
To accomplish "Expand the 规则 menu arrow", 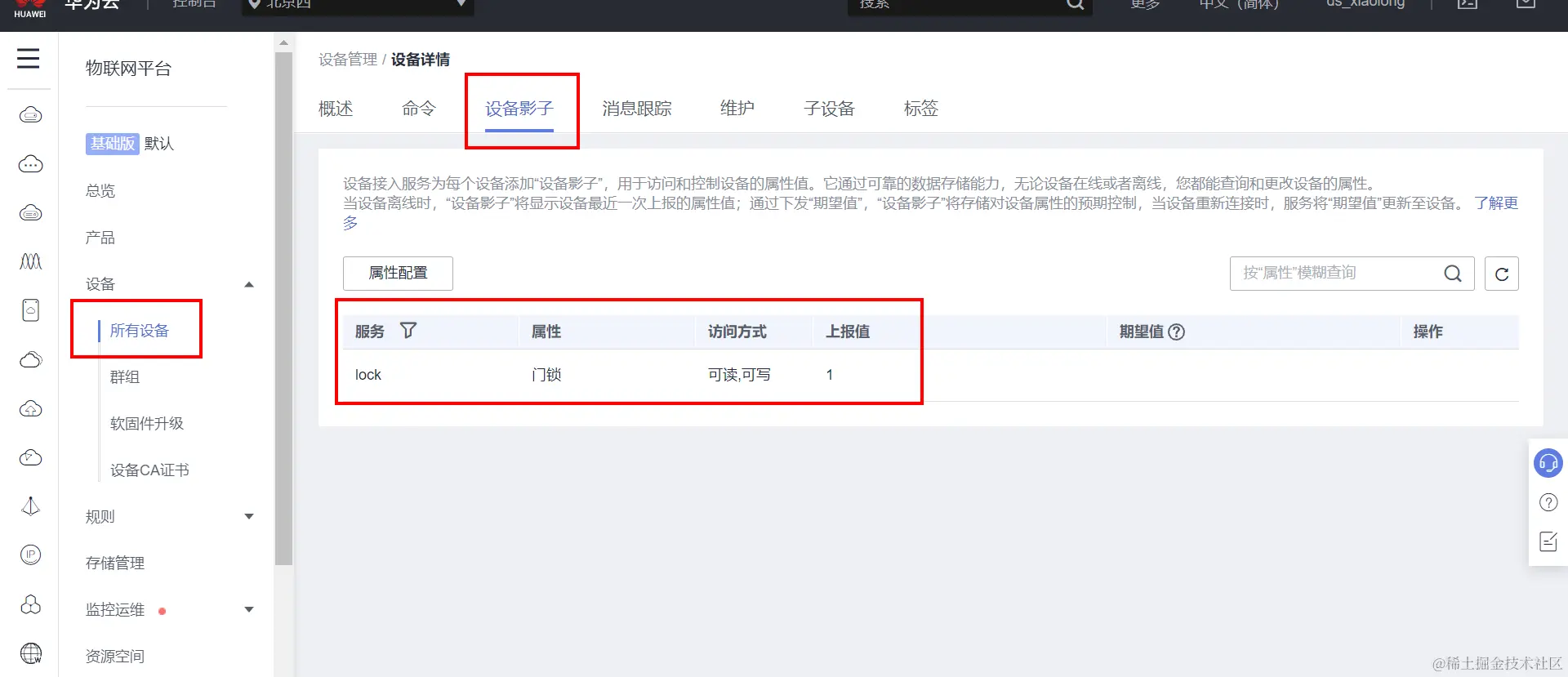I will (x=249, y=516).
